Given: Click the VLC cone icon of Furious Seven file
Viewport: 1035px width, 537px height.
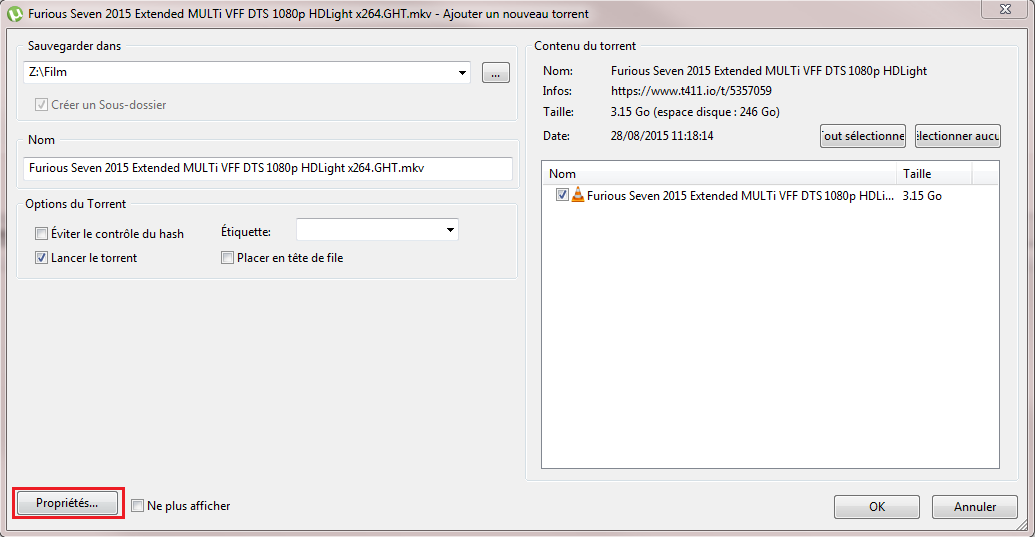Looking at the screenshot, I should pyautogui.click(x=578, y=195).
